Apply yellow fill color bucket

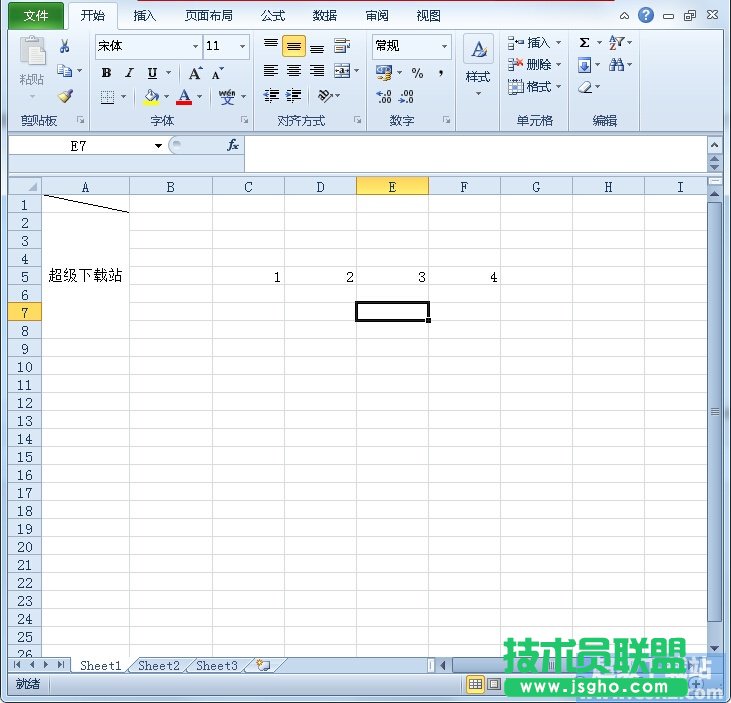[151, 97]
